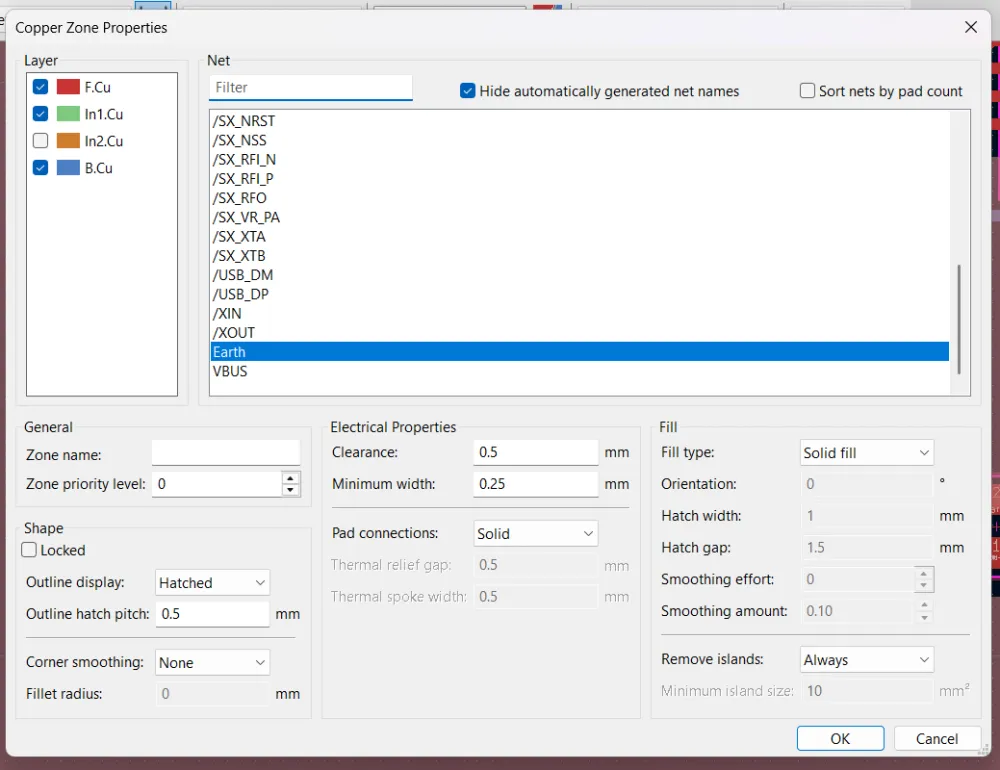Disable the B.Cu layer checkbox
Screen dimensions: 1000x770
[x=40, y=167]
